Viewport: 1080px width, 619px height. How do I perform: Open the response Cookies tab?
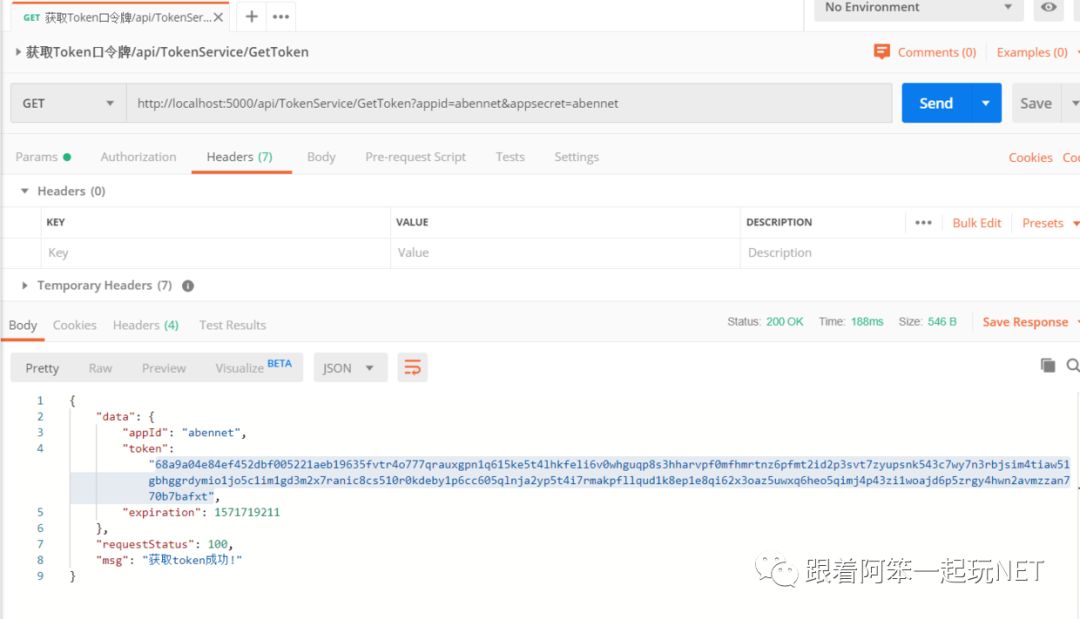pyautogui.click(x=74, y=325)
